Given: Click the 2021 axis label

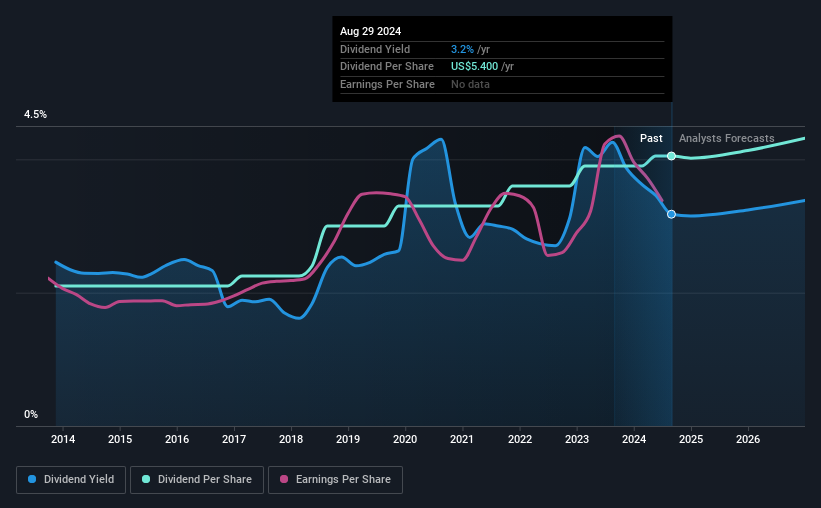Looking at the screenshot, I should 462,439.
